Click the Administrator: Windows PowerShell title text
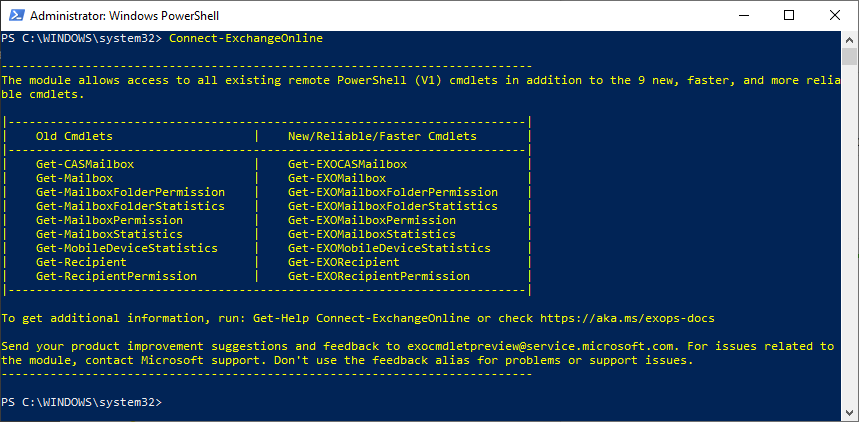Screen dimensions: 859x422 point(124,16)
